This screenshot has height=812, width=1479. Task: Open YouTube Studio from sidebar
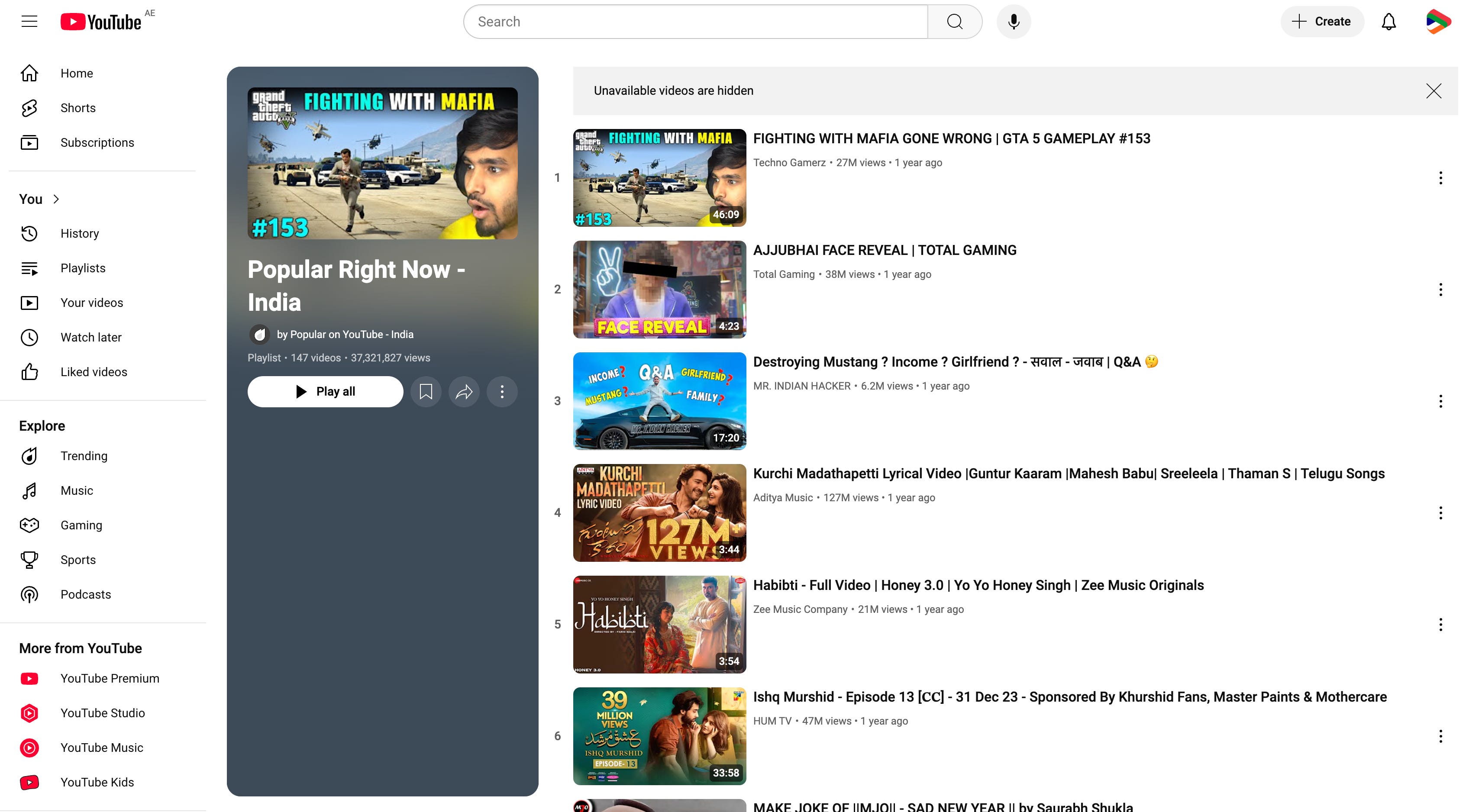tap(102, 713)
